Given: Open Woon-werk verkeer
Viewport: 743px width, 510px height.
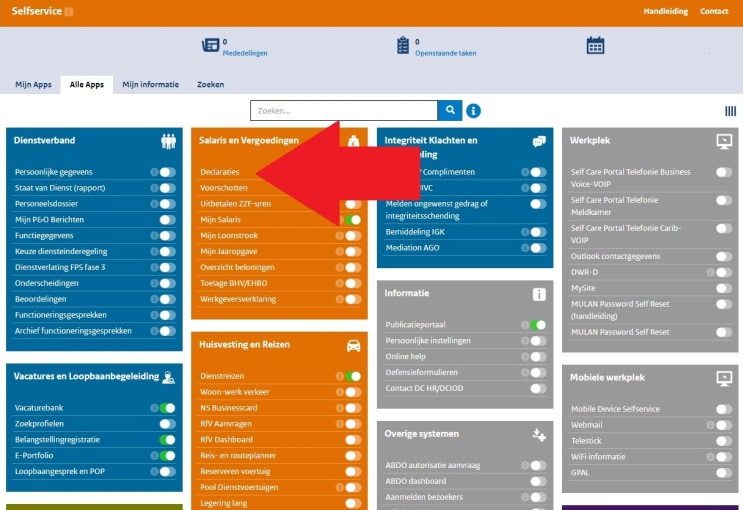Looking at the screenshot, I should click(x=235, y=392).
